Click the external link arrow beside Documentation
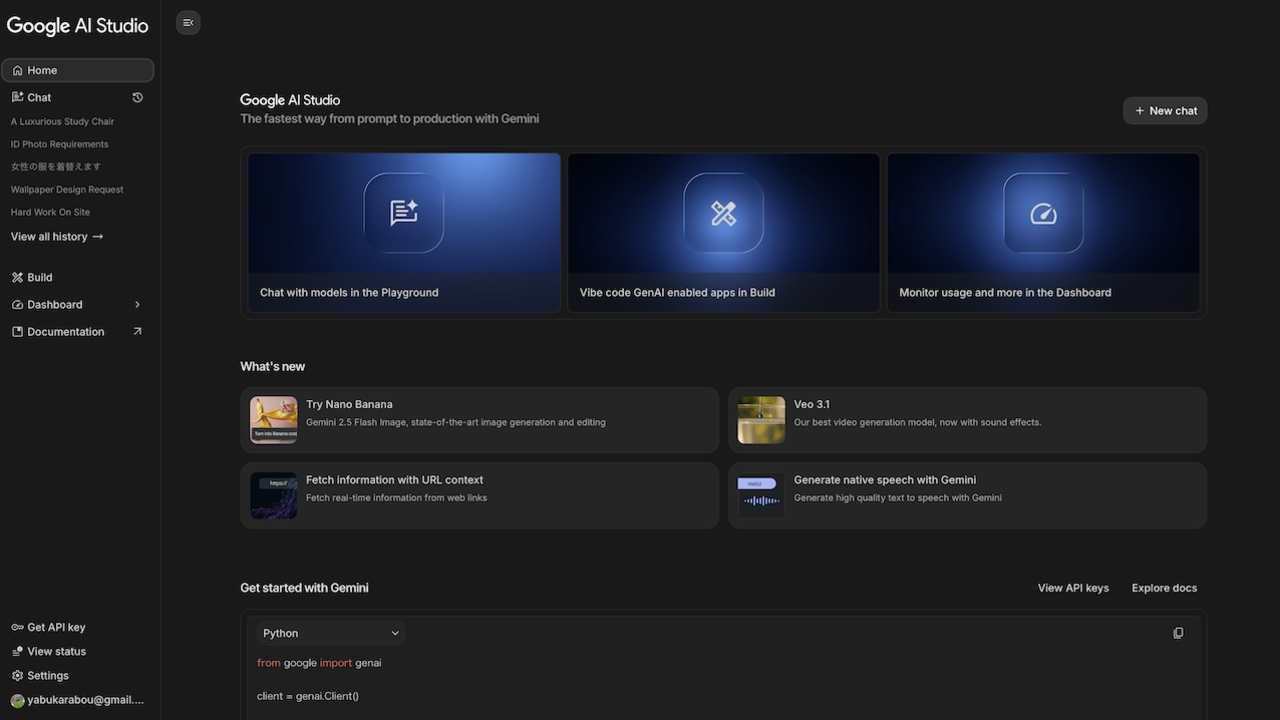Image resolution: width=1280 pixels, height=720 pixels. click(138, 331)
